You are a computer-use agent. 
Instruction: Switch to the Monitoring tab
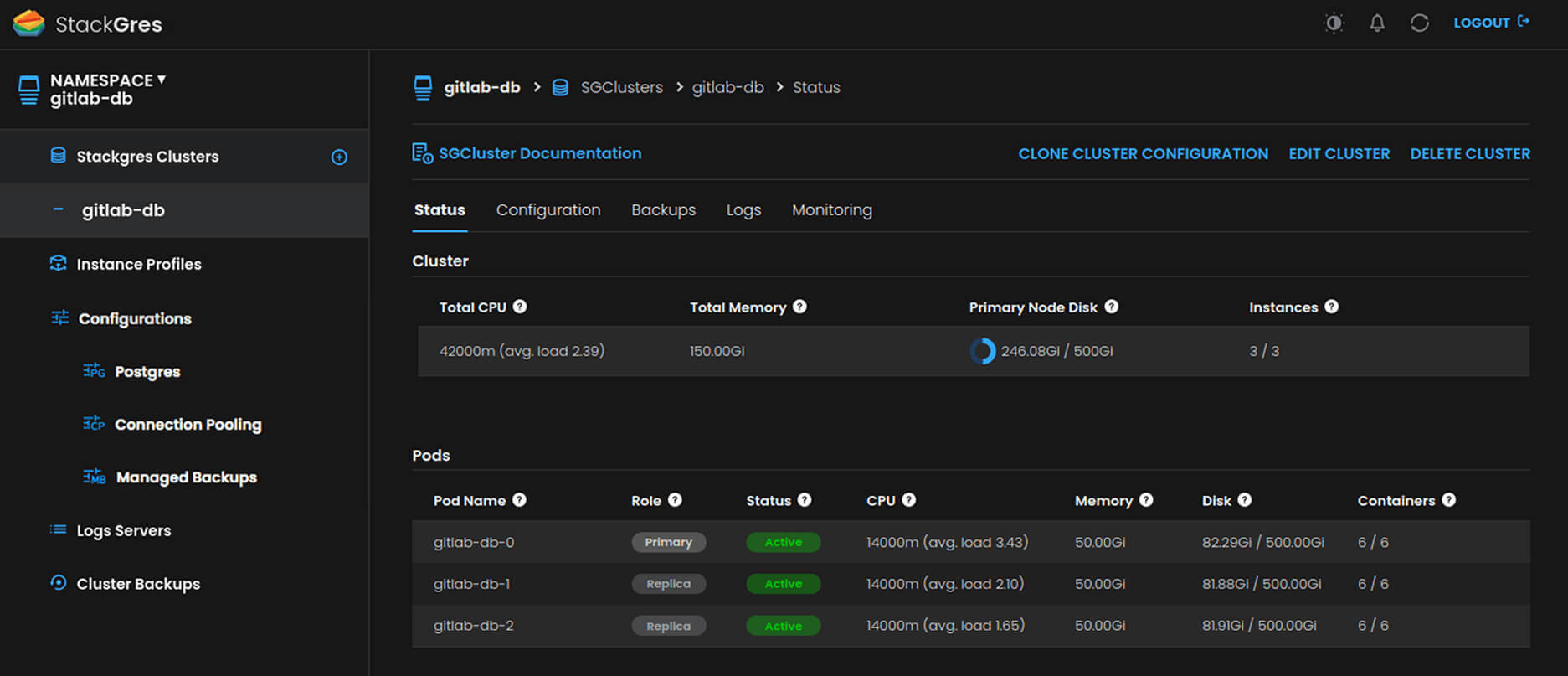pyautogui.click(x=832, y=210)
